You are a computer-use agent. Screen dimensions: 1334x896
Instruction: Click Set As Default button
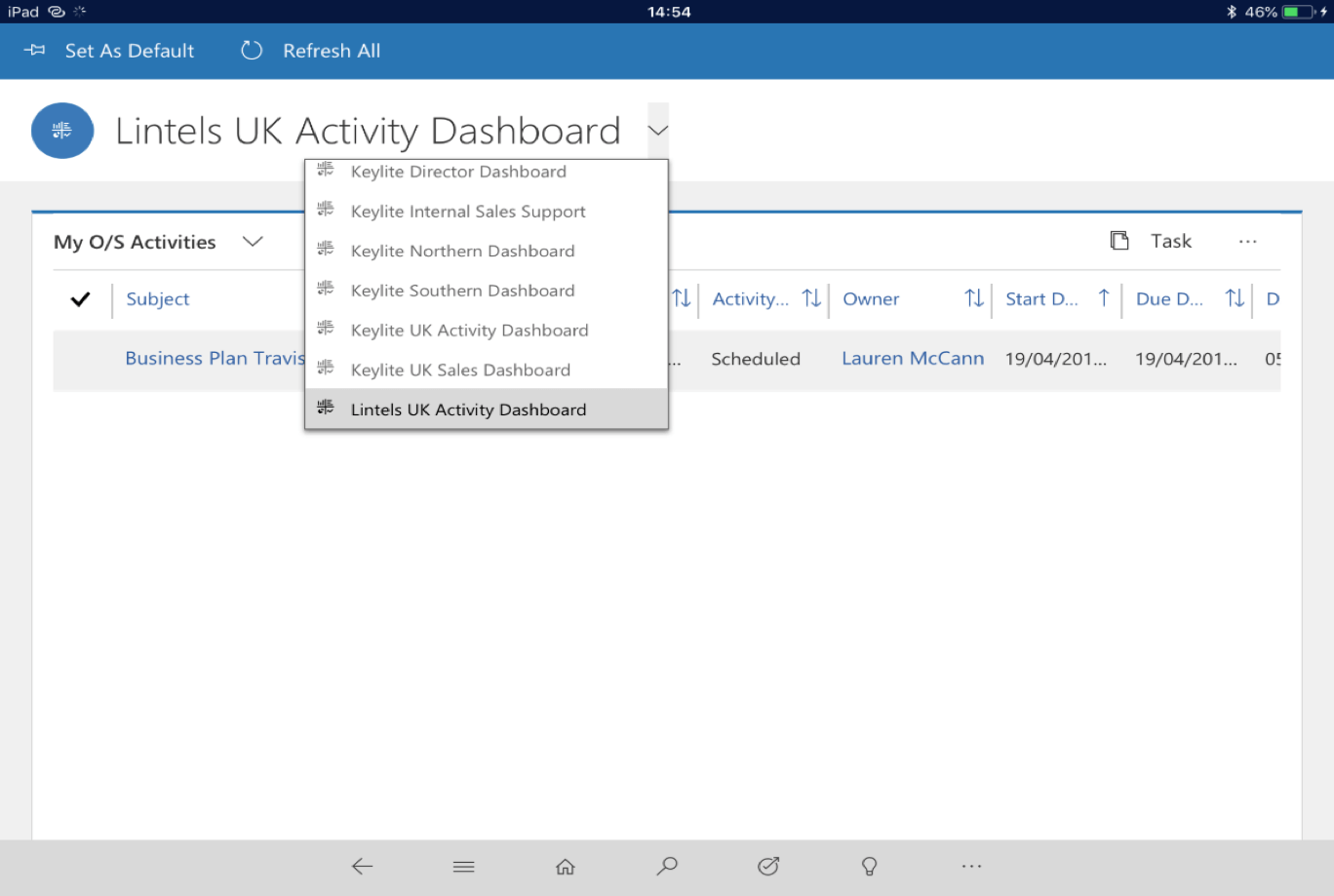[109, 51]
